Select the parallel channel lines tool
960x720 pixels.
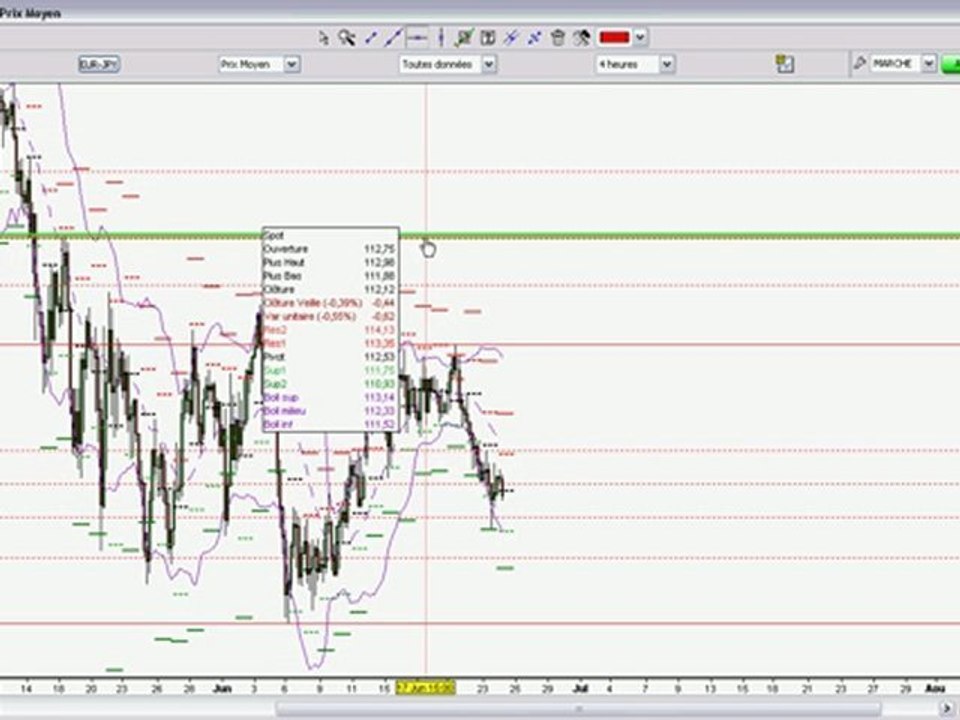[x=511, y=38]
